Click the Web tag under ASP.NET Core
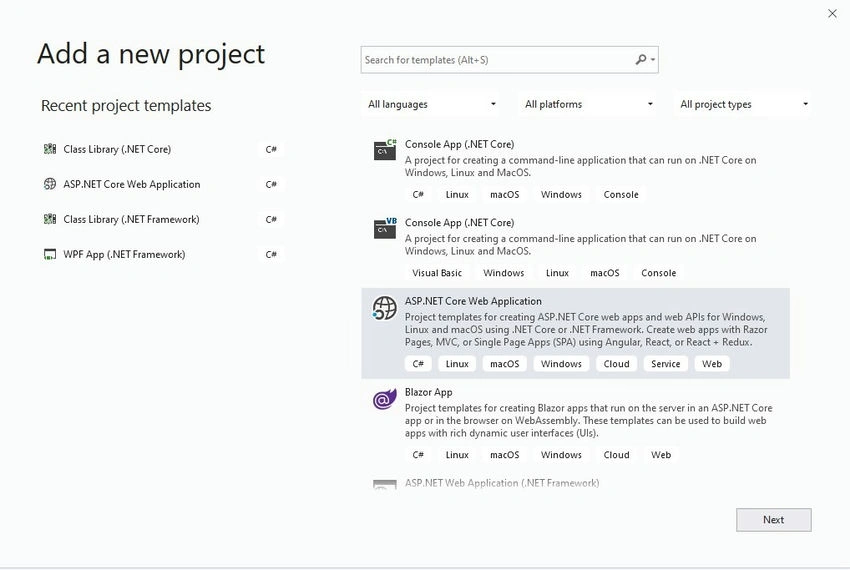This screenshot has height=570, width=850. tap(712, 364)
